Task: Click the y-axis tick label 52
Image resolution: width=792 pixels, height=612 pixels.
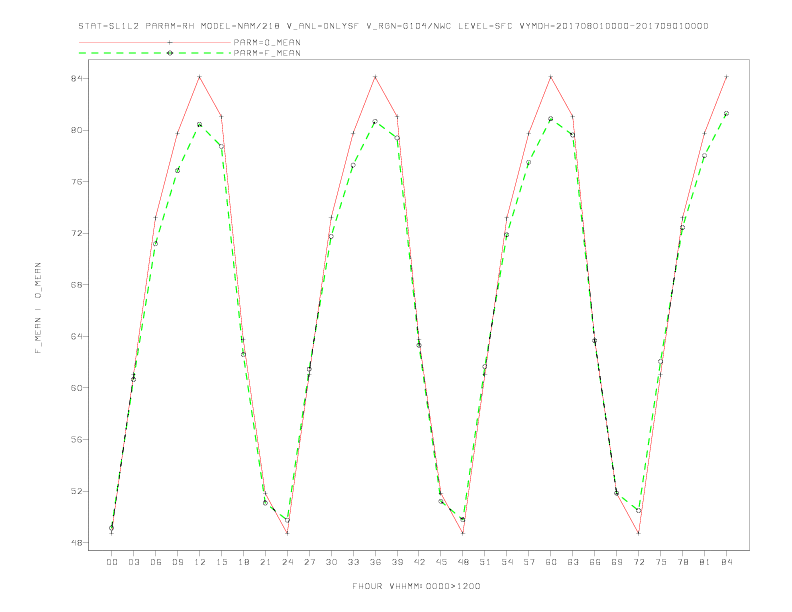Action: coord(77,491)
